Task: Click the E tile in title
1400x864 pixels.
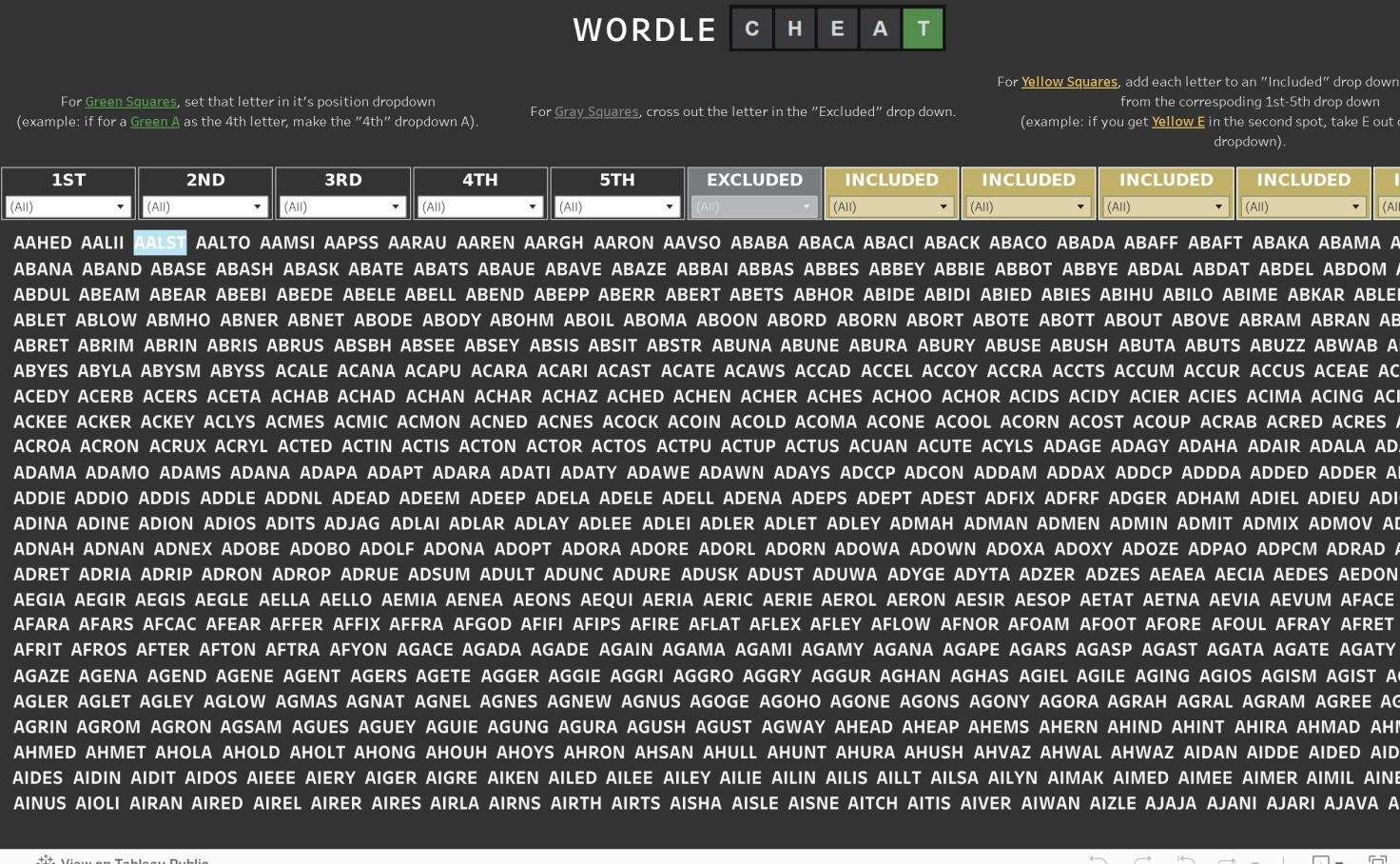Action: click(837, 29)
